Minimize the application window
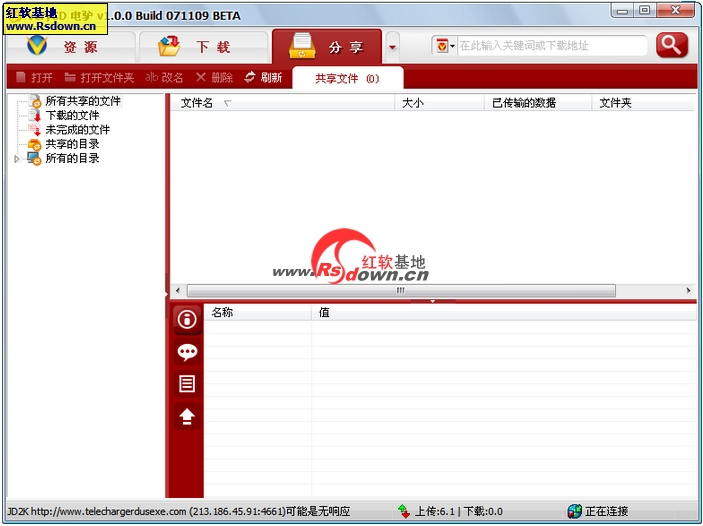703x526 pixels. point(622,10)
